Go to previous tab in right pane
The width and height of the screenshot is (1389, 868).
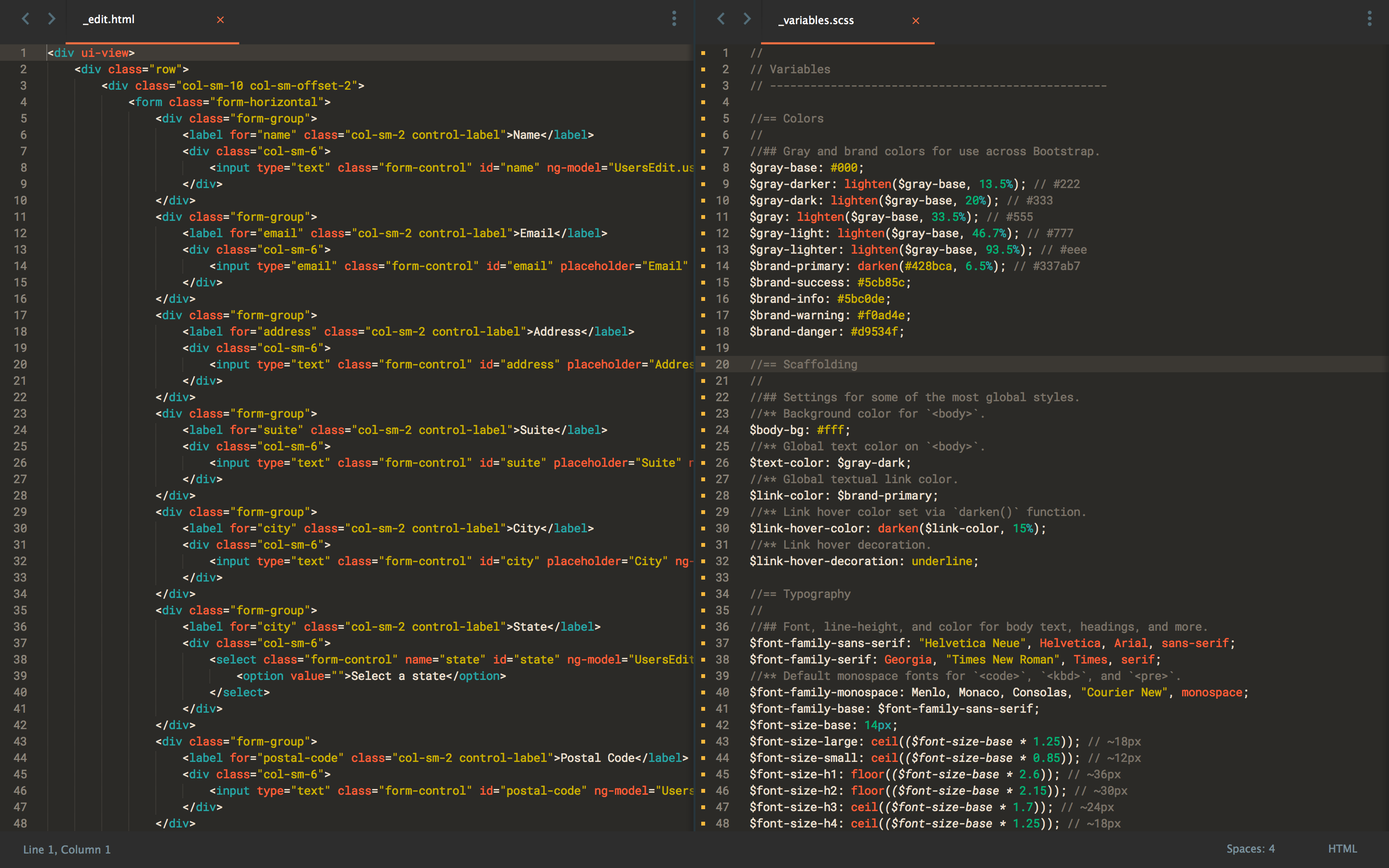[x=721, y=19]
